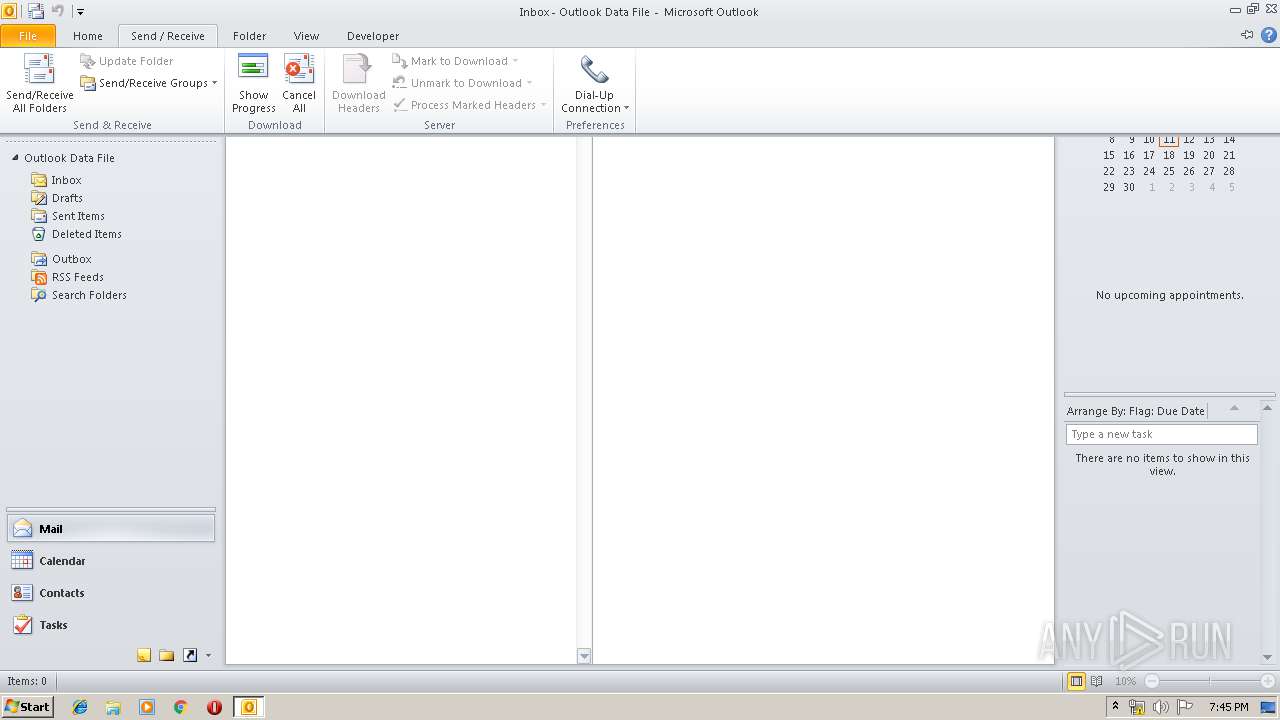Select the Outbox folder

[72, 259]
